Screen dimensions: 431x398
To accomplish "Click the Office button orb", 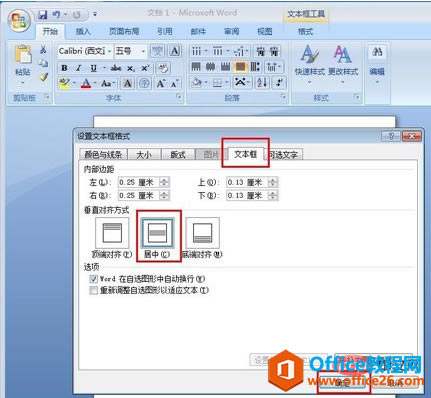I will (x=19, y=21).
